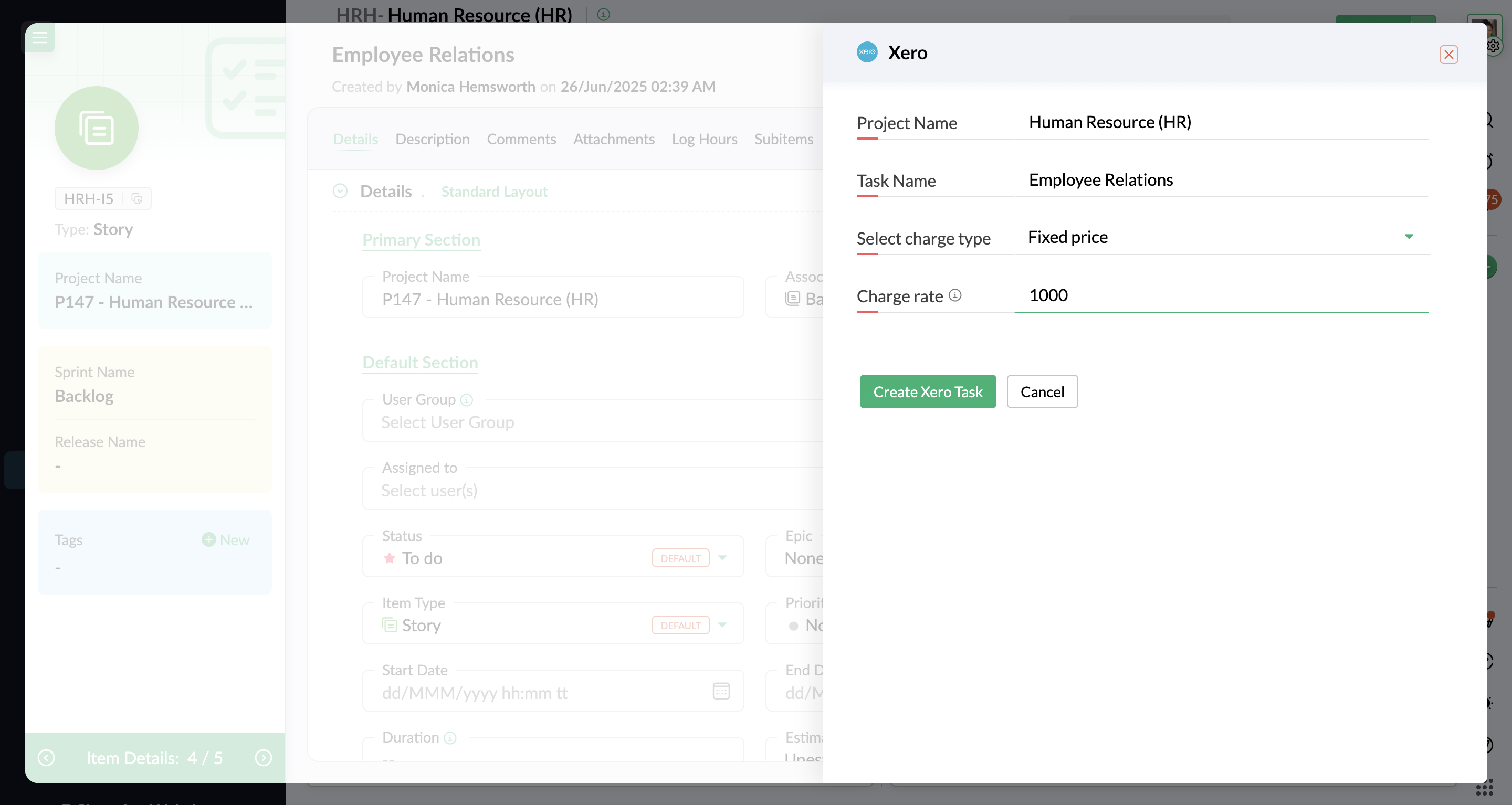Open the Attachments tab
1512x805 pixels.
pos(613,139)
